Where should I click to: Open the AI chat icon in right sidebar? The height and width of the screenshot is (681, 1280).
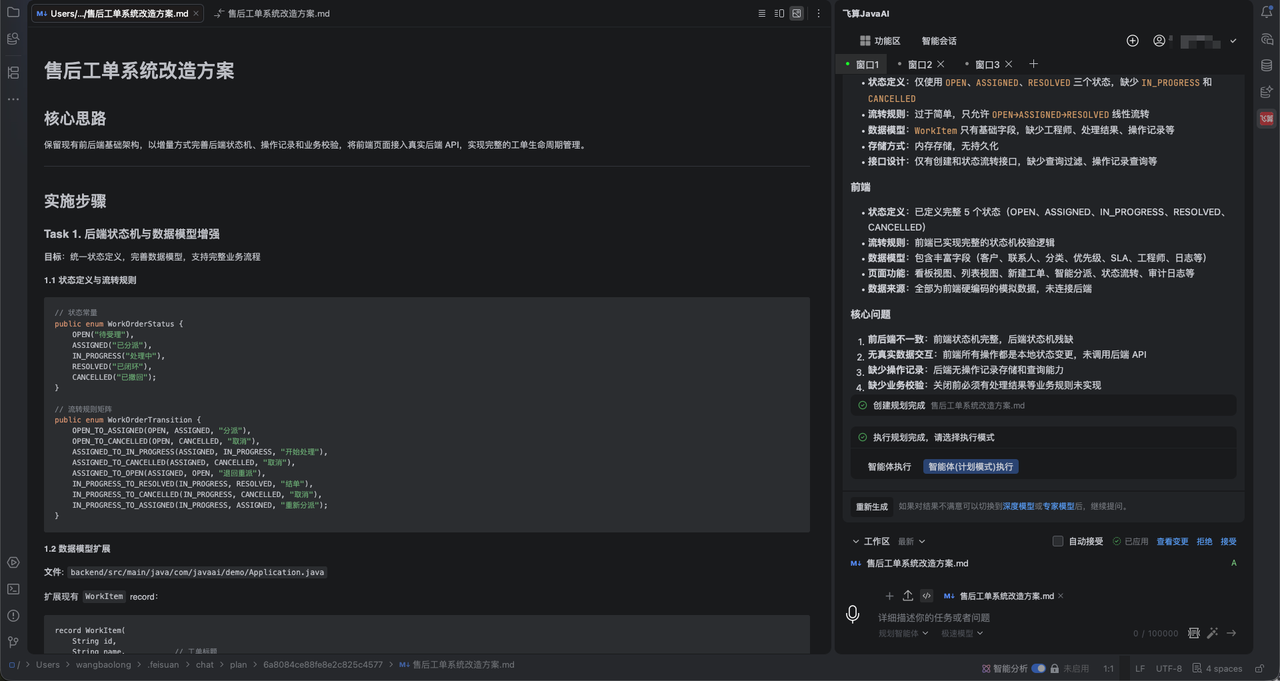(1267, 40)
